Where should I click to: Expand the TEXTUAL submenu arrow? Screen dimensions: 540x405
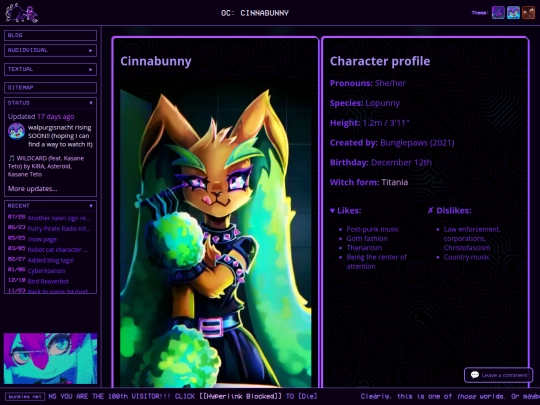pyautogui.click(x=91, y=70)
